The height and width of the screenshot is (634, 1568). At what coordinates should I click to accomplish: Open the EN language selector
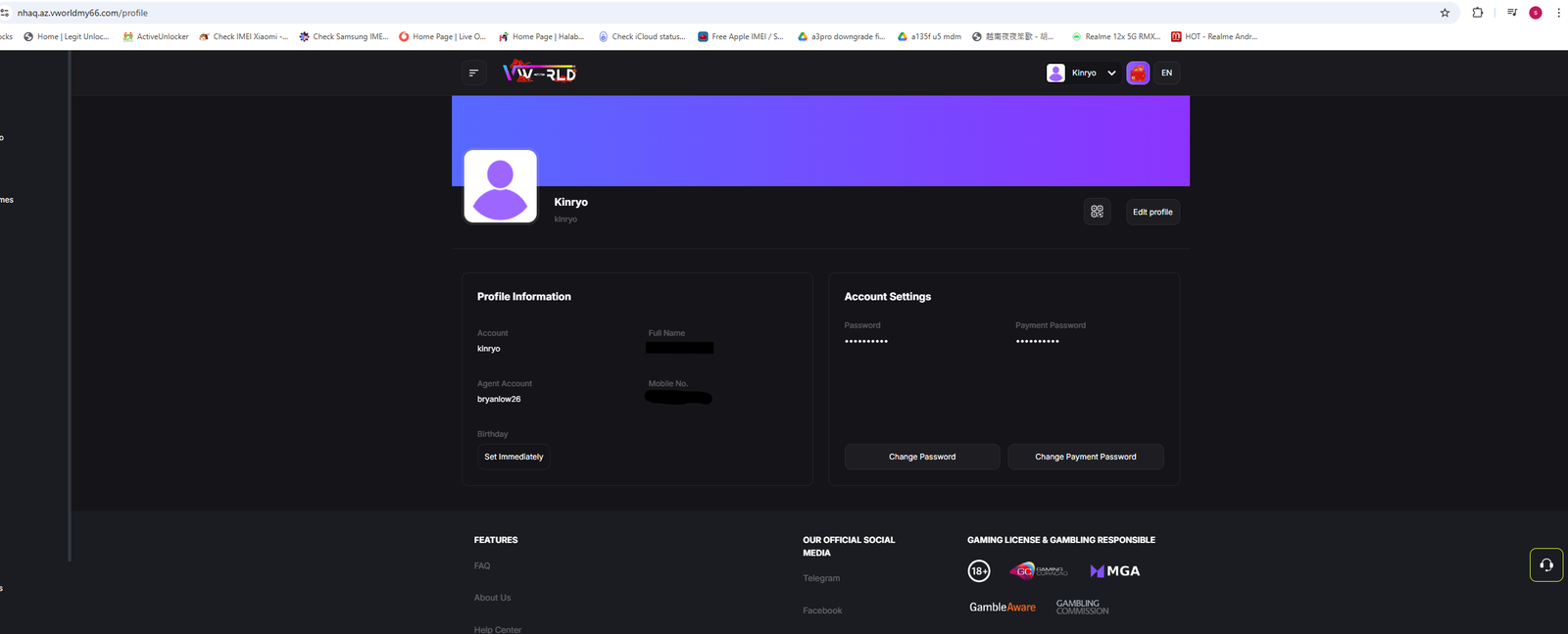tap(1166, 73)
